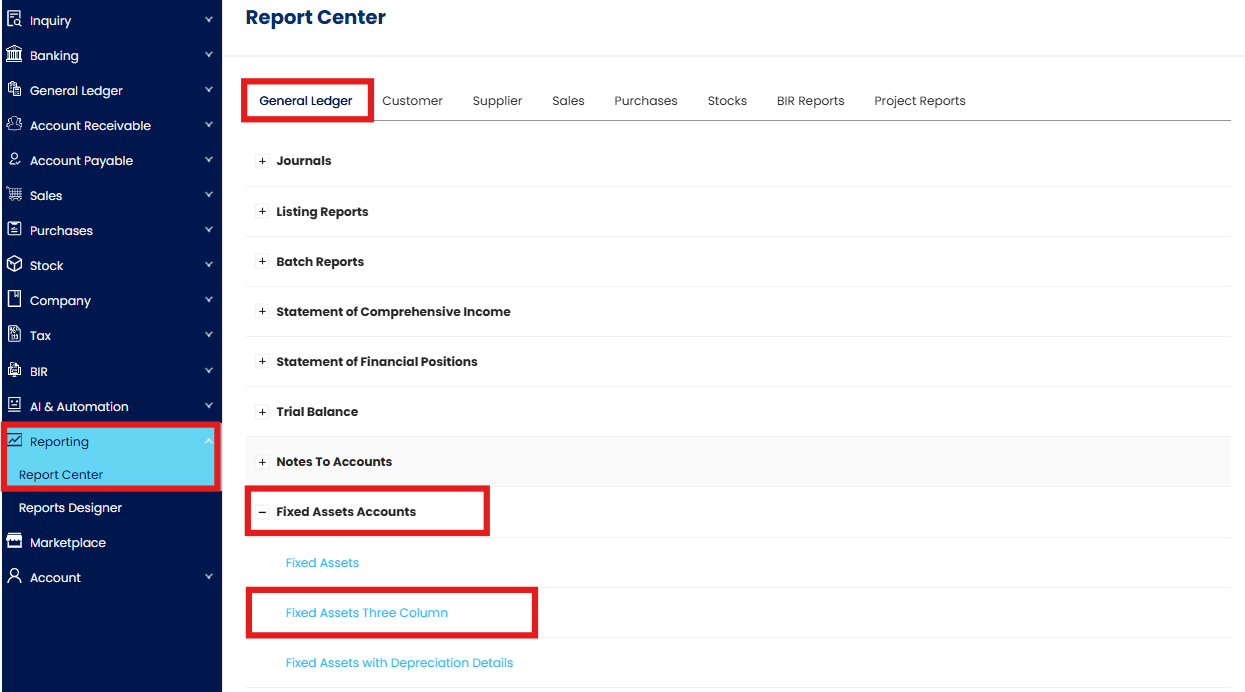Expand the General Ledger sidebar chevron
Screen dimensions: 1245x692
208,89
